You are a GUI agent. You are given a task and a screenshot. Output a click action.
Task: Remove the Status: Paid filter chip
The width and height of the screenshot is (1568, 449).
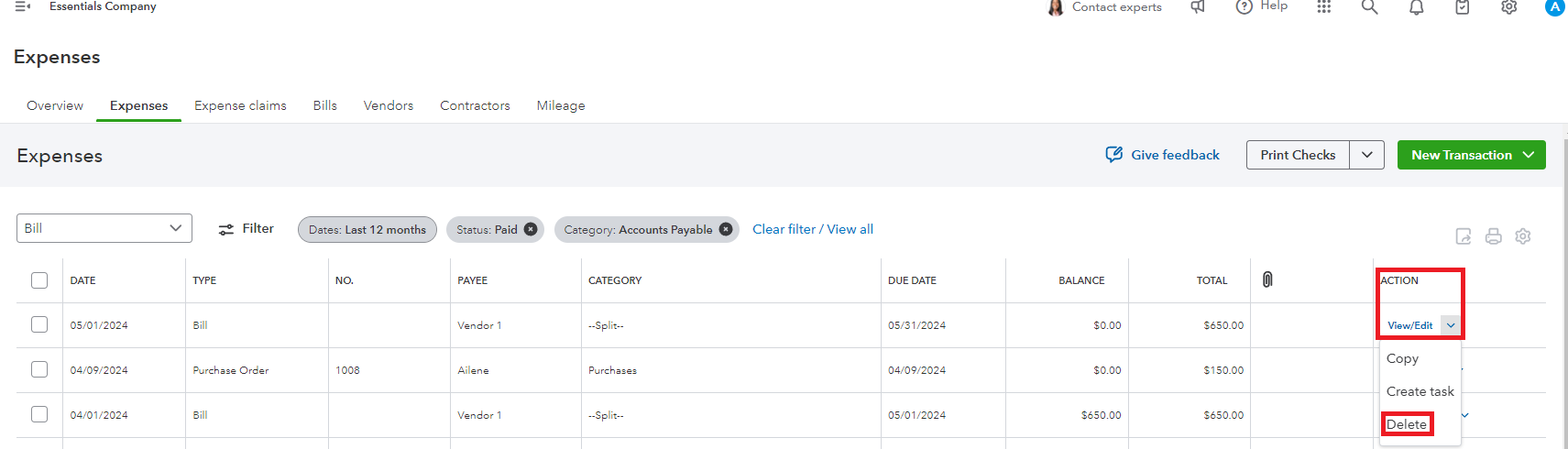coord(531,229)
